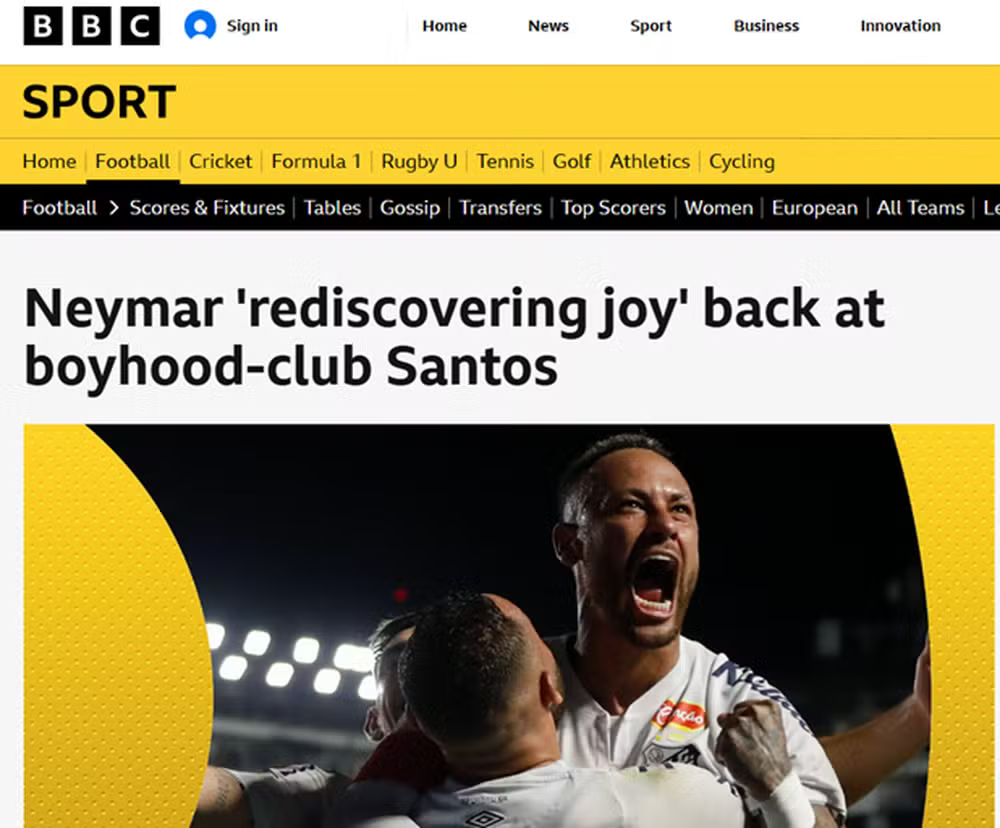Go to Transfers page
This screenshot has height=828, width=1000.
click(501, 208)
